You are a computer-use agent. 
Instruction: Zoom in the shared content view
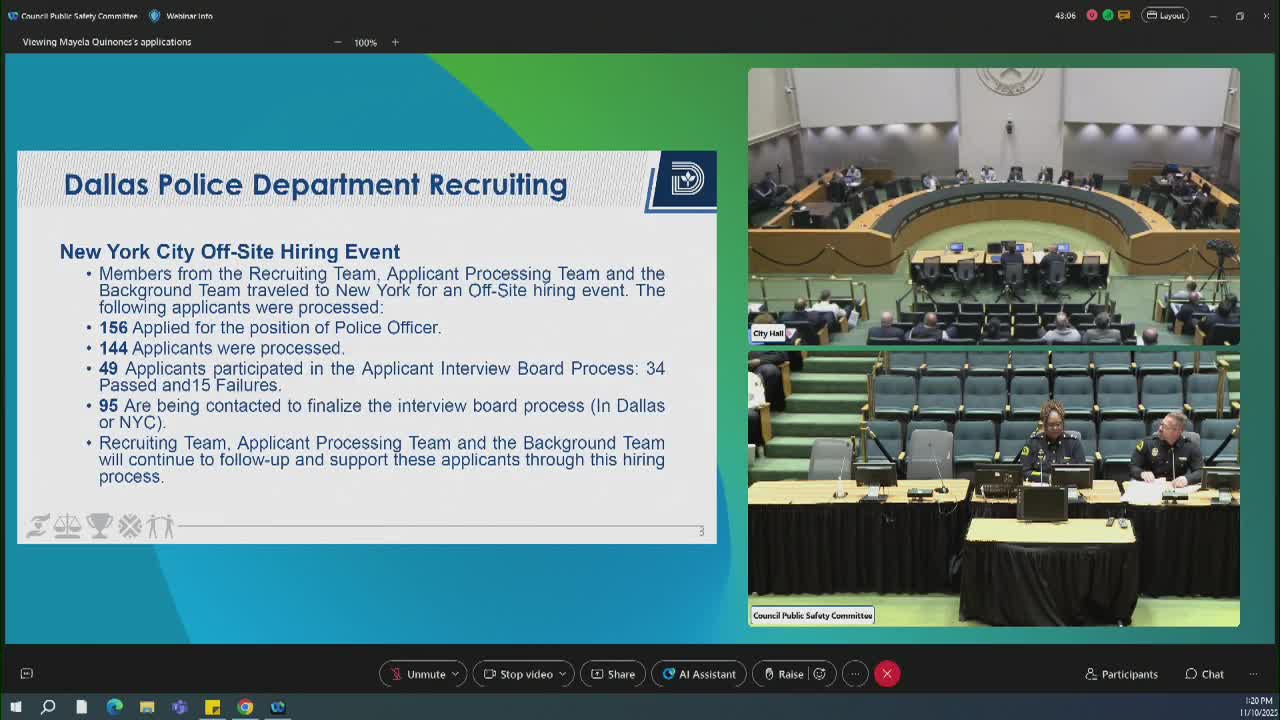click(x=395, y=42)
